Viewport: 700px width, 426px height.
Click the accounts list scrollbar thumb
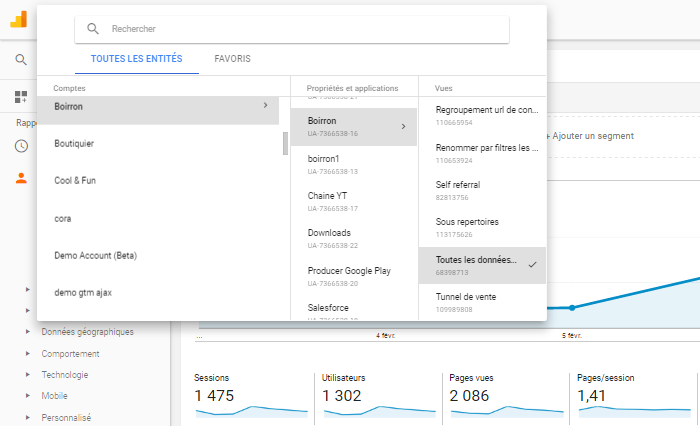pyautogui.click(x=285, y=143)
